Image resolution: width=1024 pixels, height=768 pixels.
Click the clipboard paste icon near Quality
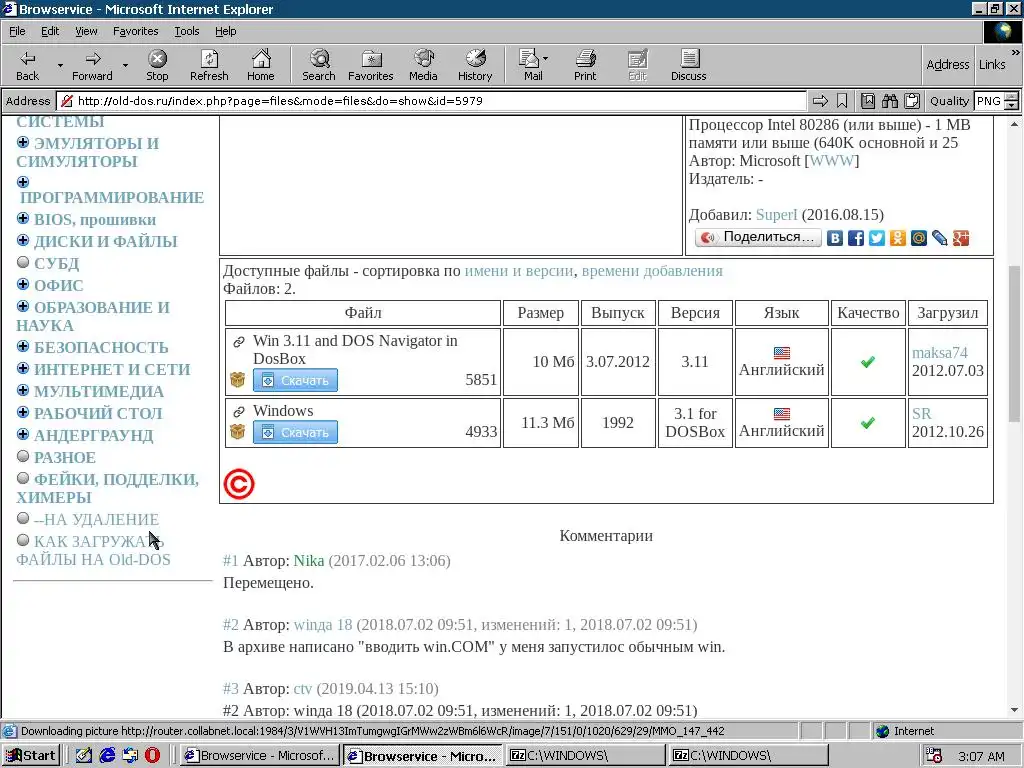click(912, 101)
